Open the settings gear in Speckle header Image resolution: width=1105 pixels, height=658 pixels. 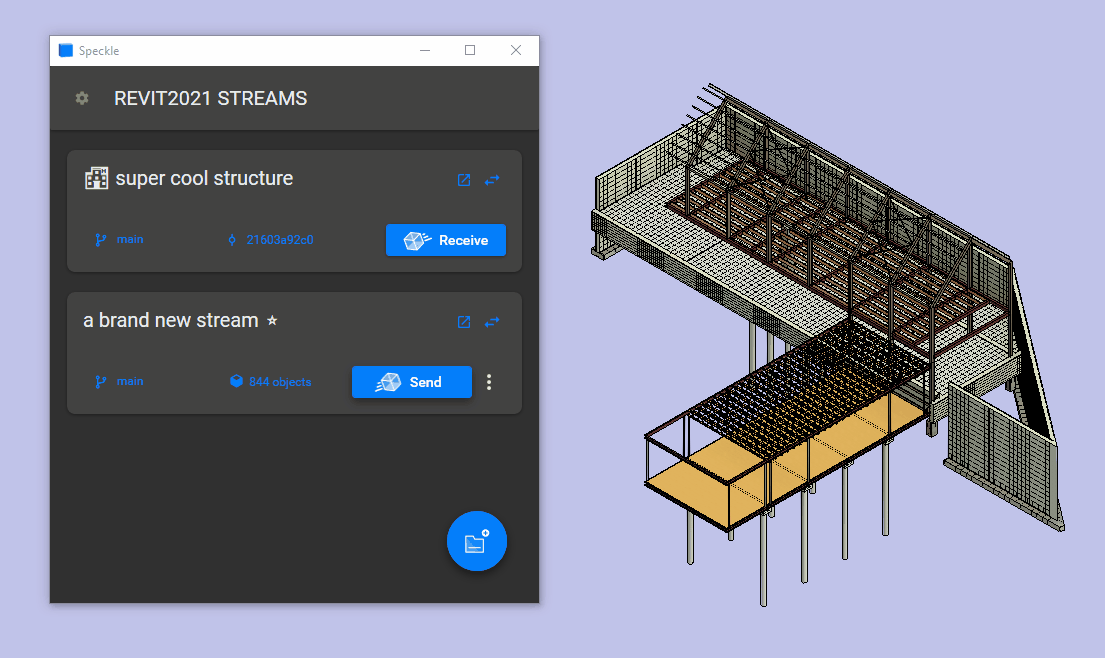(82, 98)
